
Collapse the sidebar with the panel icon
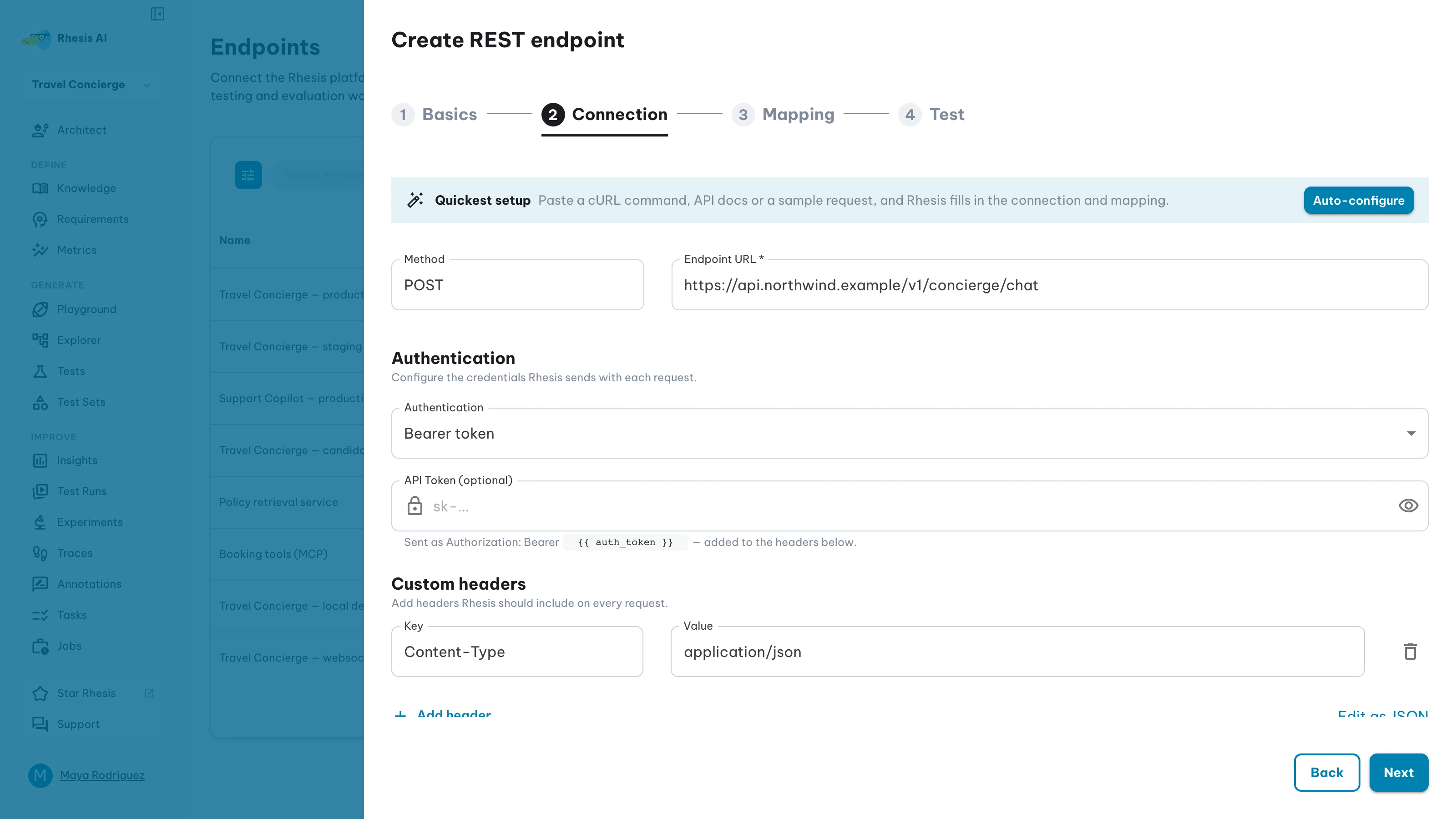coord(158,14)
